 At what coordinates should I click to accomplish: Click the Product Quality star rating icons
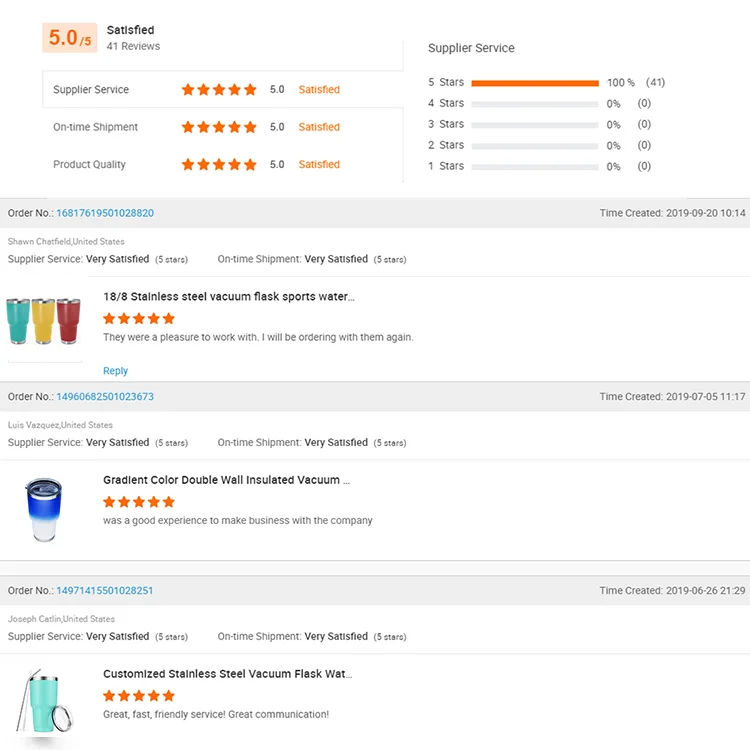(x=219, y=165)
